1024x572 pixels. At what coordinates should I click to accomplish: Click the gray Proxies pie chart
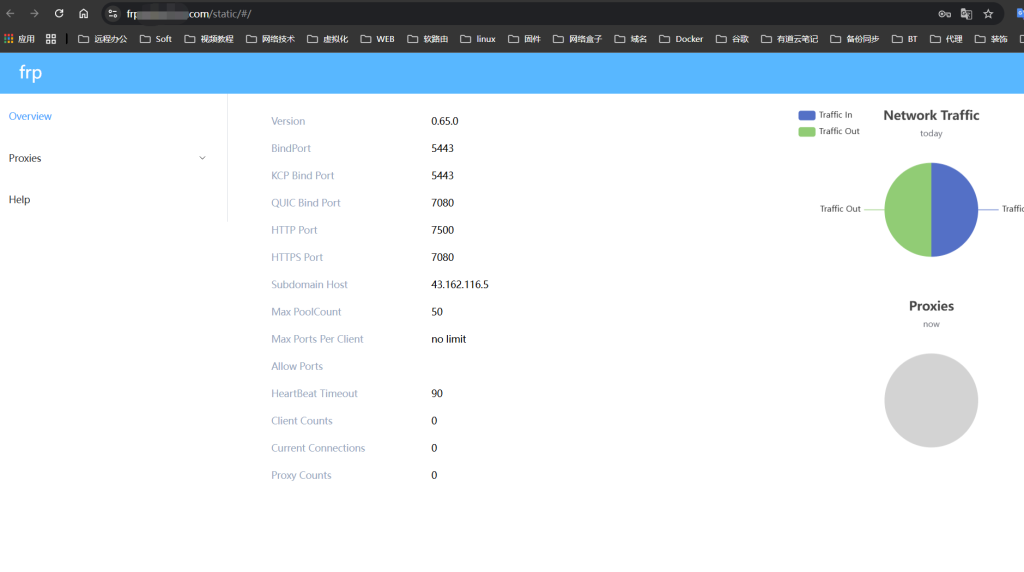931,400
